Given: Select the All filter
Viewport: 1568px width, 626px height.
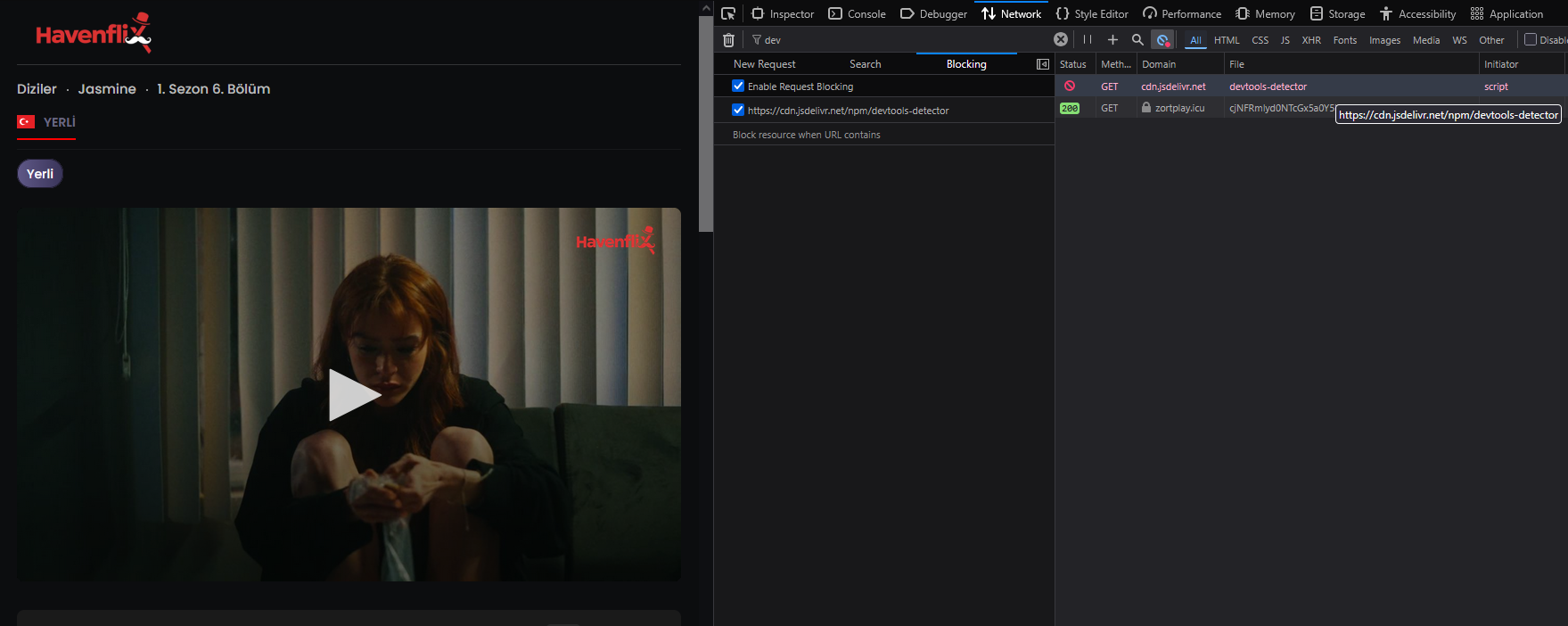Looking at the screenshot, I should 1195,40.
